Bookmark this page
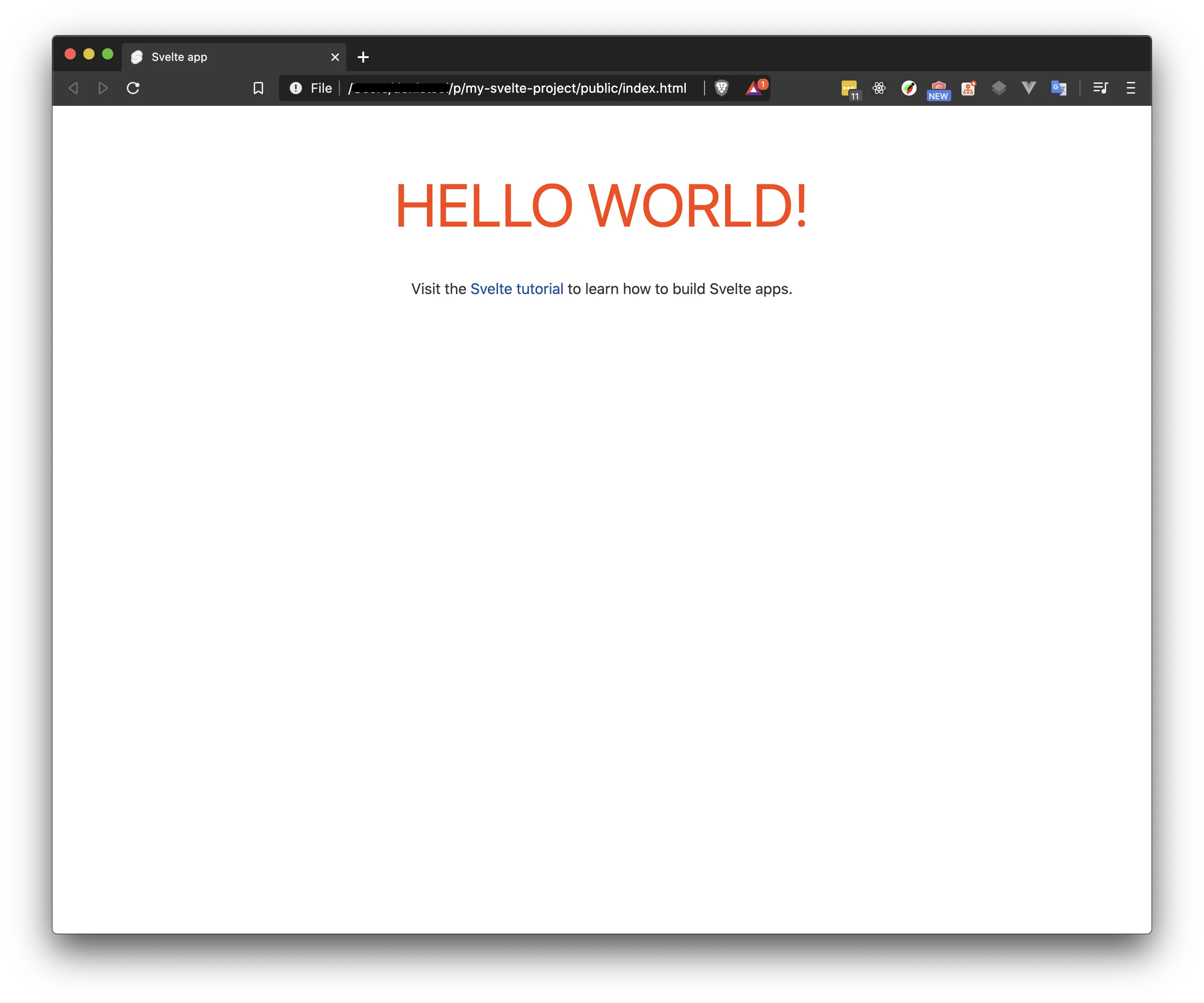This screenshot has width=1204, height=1003. tap(258, 88)
